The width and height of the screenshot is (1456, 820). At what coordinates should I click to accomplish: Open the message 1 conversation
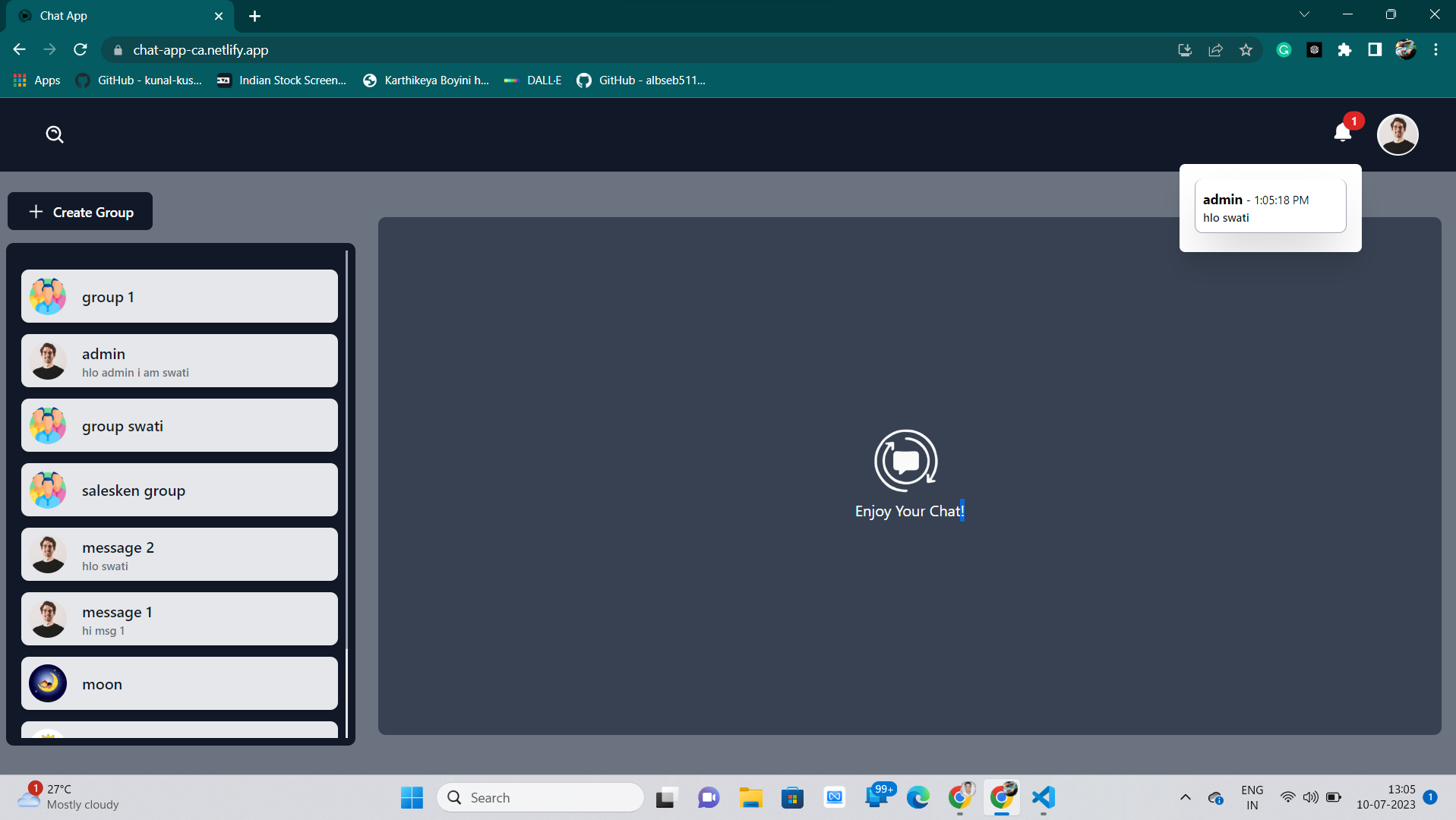click(x=179, y=619)
